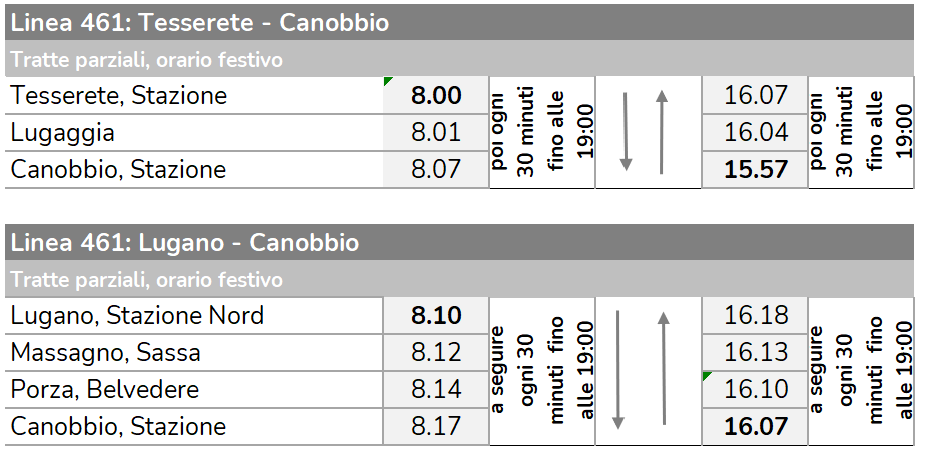Viewport: 932px width, 467px height.
Task: Select the Lugaggia stop cell
Action: pyautogui.click(x=194, y=132)
